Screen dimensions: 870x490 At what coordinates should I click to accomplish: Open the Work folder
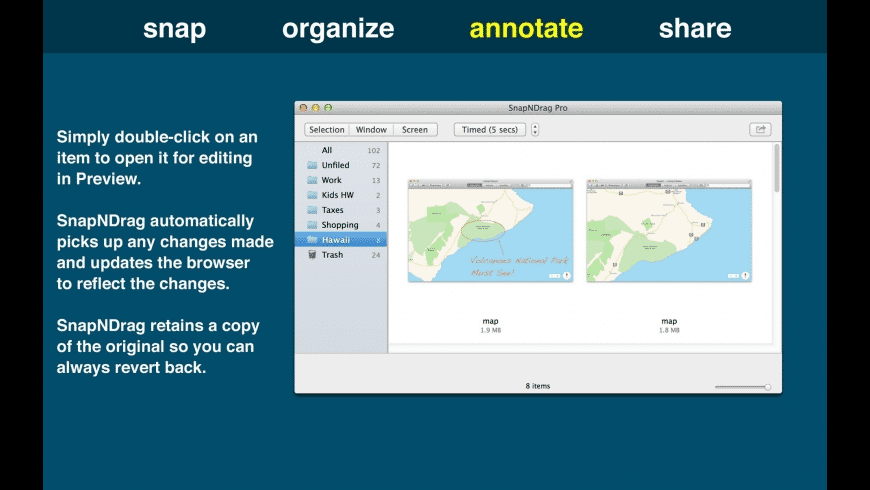pos(341,180)
